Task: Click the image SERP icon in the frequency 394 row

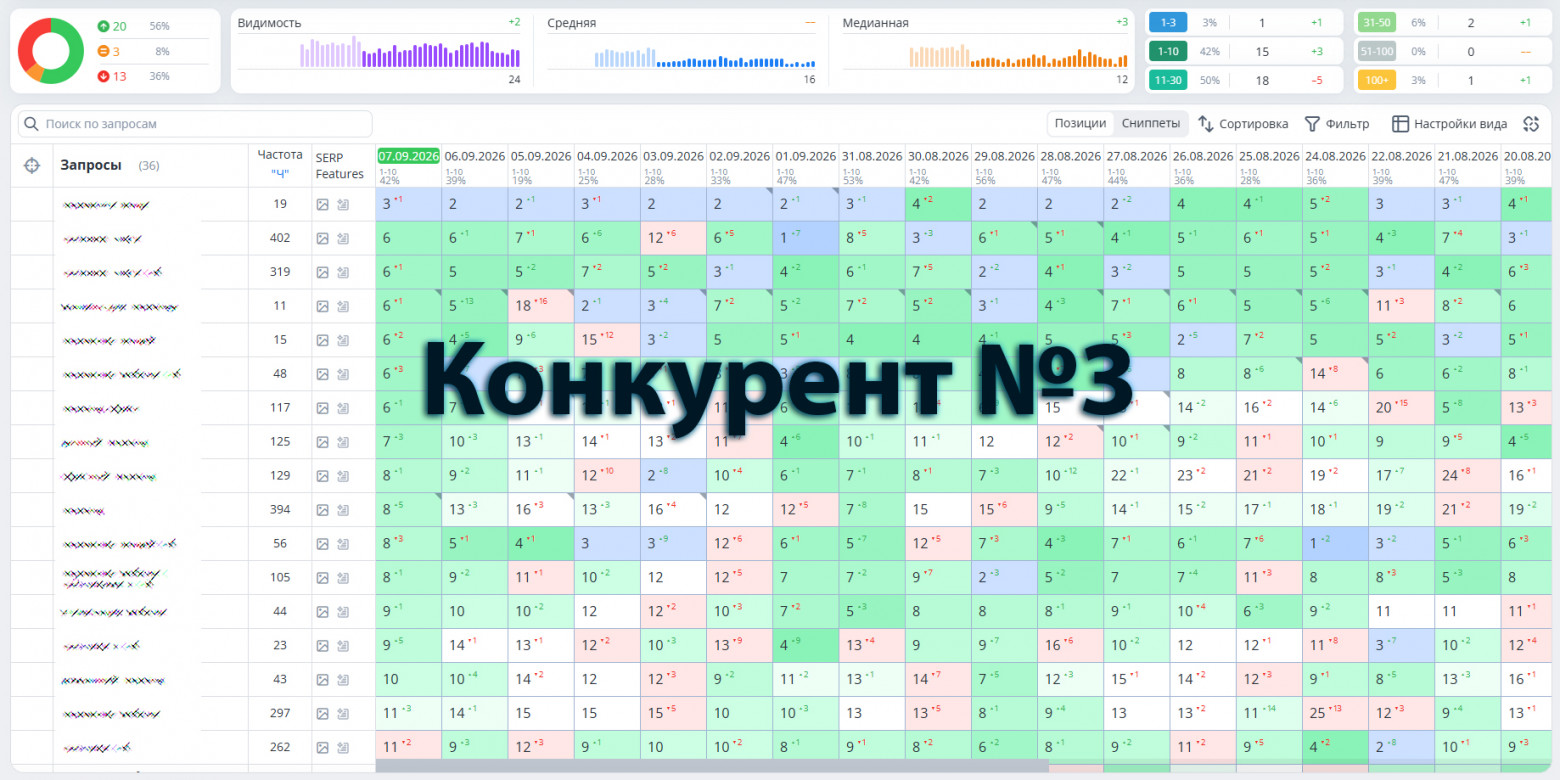Action: pos(323,510)
